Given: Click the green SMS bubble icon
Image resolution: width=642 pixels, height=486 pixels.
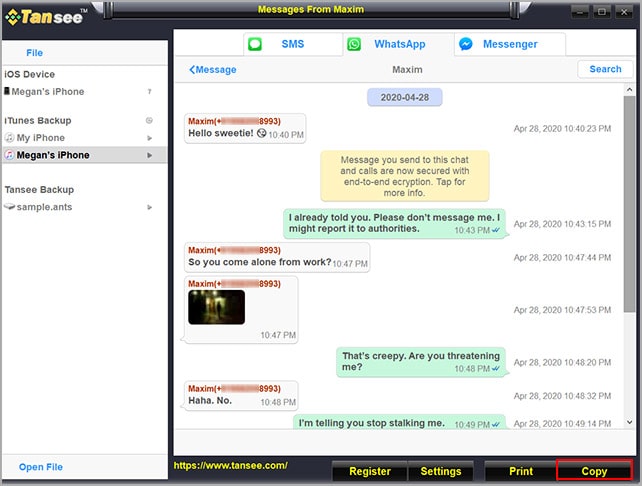Looking at the screenshot, I should click(x=255, y=44).
